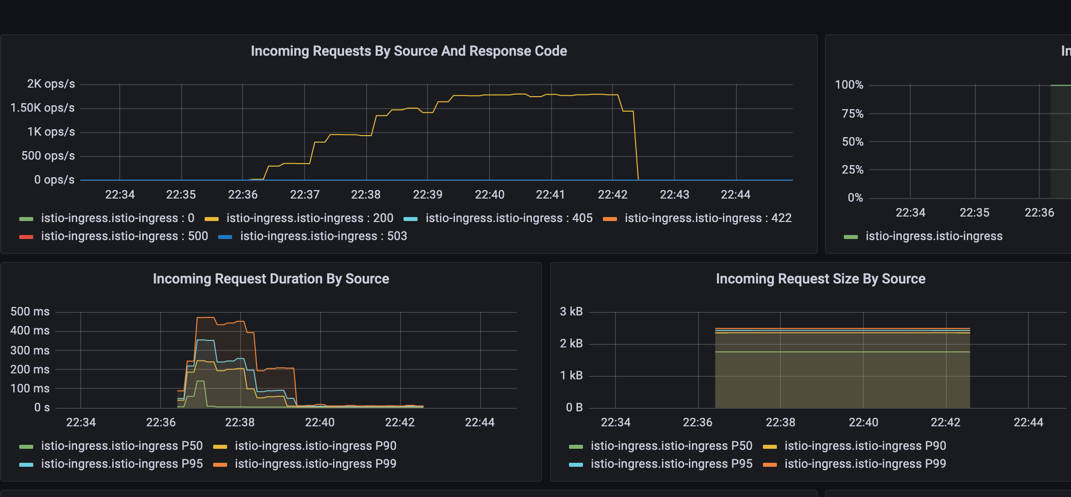The height and width of the screenshot is (497, 1071).
Task: Open the Incoming Requests By Source And Response Code panel title
Action: click(408, 51)
